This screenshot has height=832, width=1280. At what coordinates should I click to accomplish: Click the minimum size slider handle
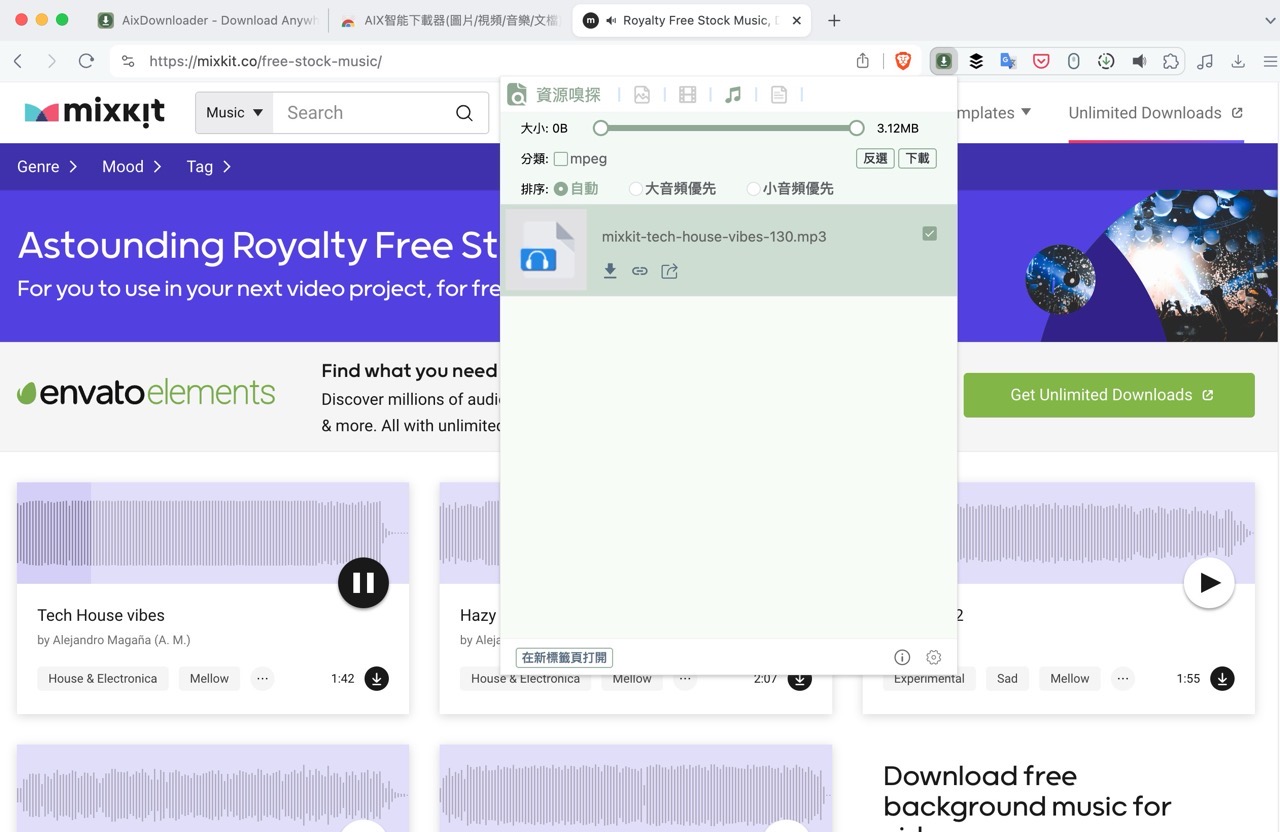pyautogui.click(x=601, y=128)
